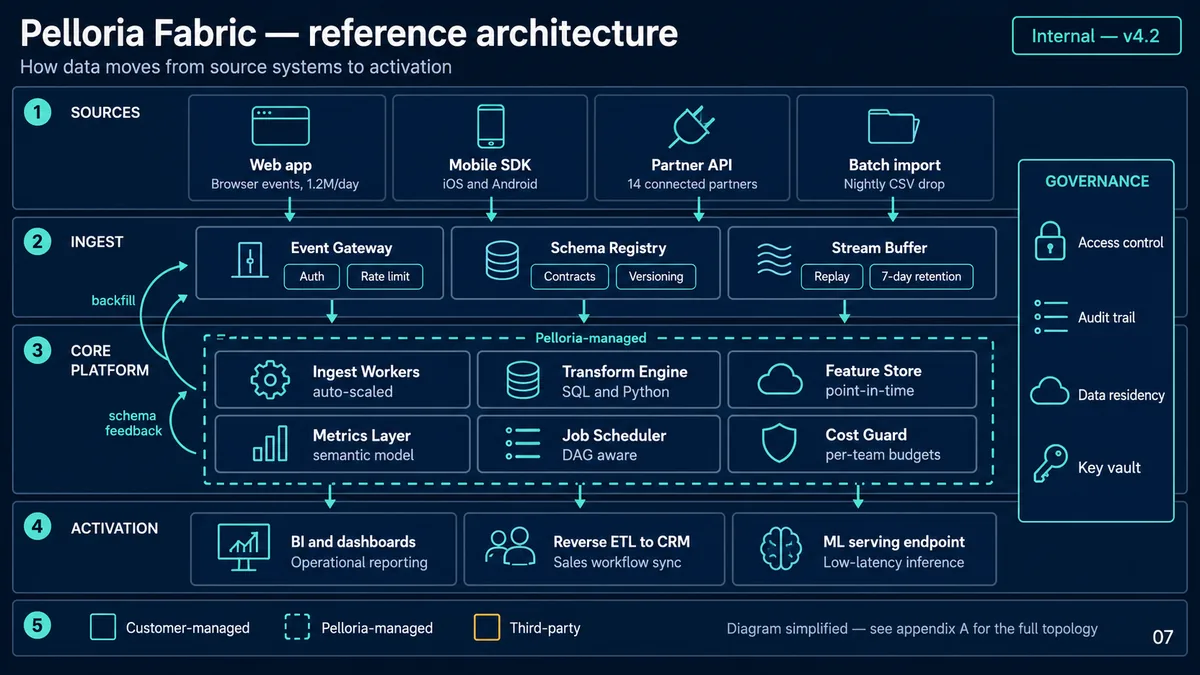Click the Customer-managed legend square
Viewport: 1200px width, 675px height.
pyautogui.click(x=103, y=627)
